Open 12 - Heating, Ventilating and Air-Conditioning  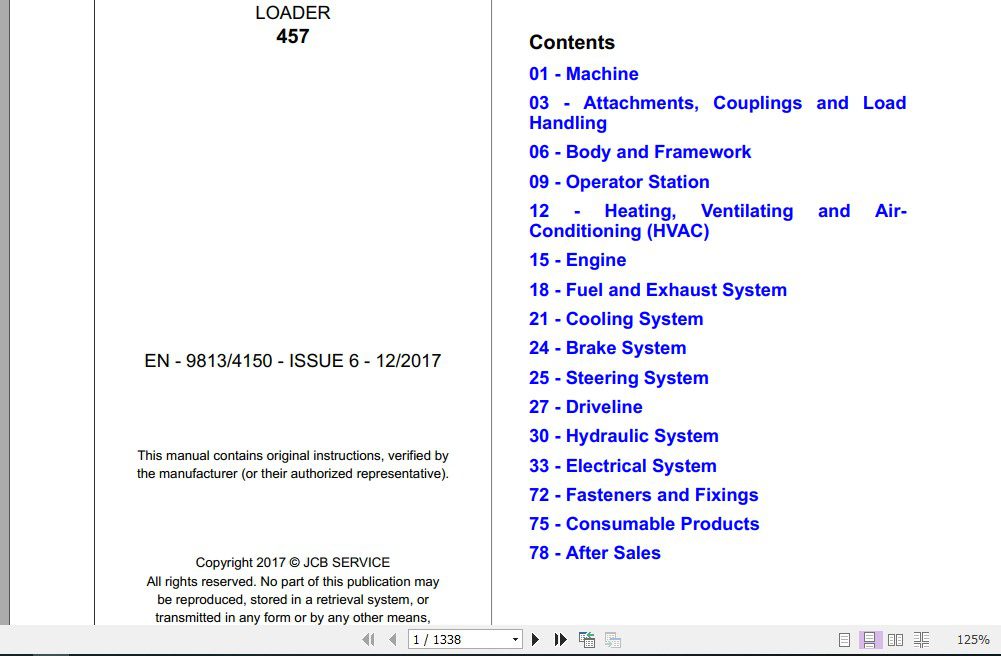click(718, 221)
